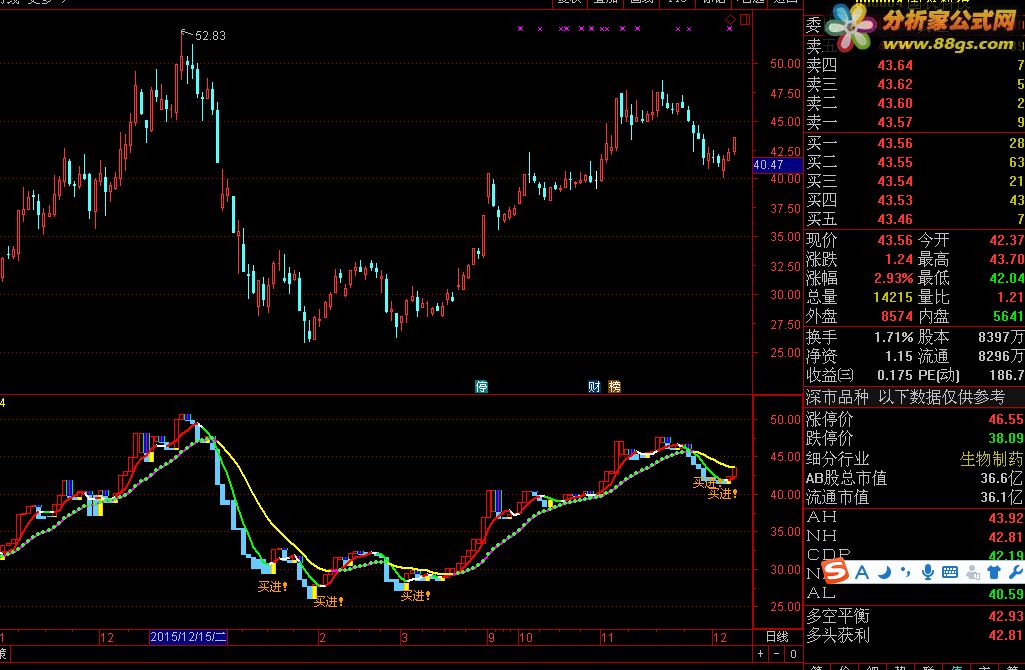Click the 买进 signal near the last 12 axis mark
Screen dimensions: 1025x670
[722, 494]
